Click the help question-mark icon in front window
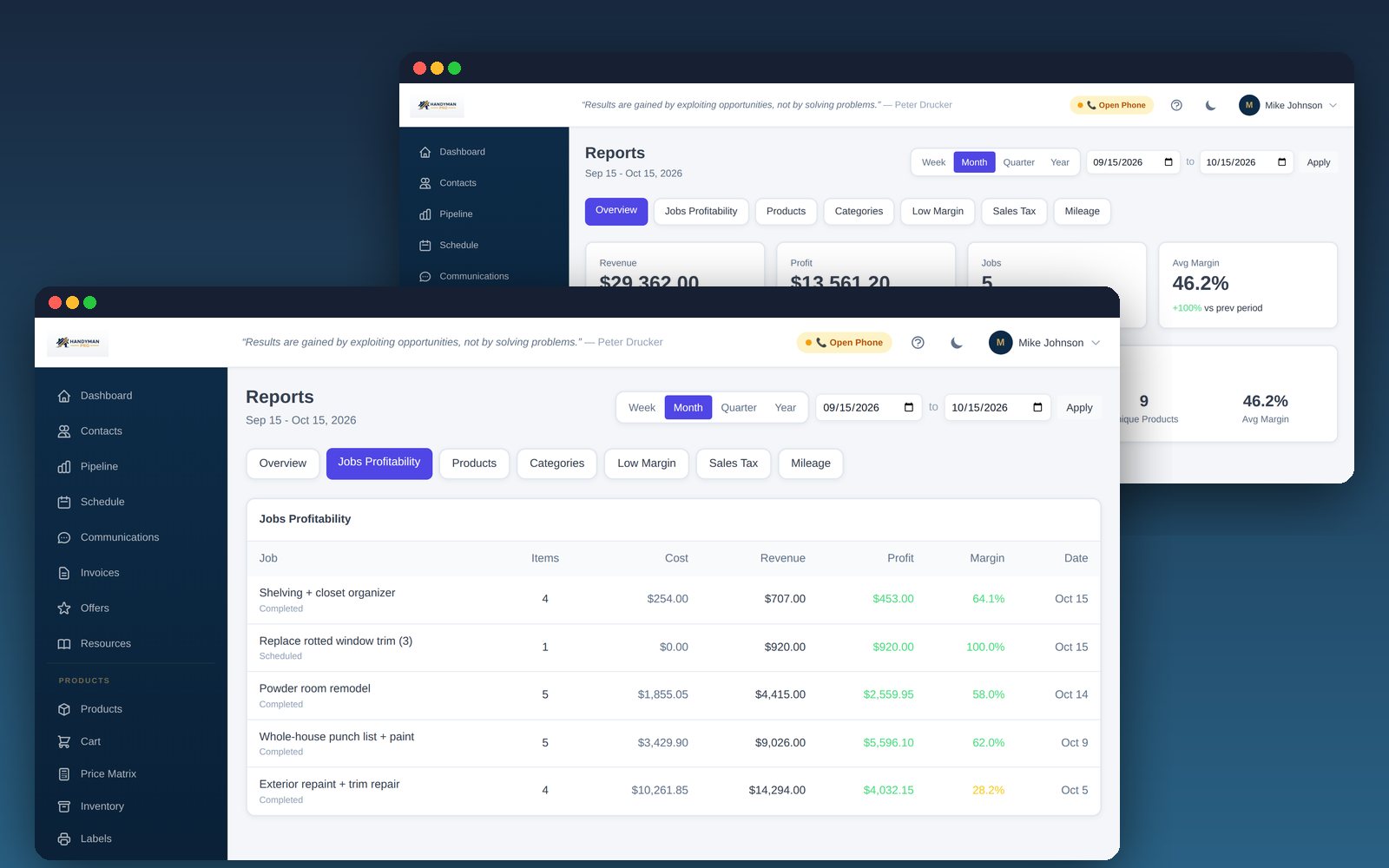Viewport: 1389px width, 868px height. (918, 343)
